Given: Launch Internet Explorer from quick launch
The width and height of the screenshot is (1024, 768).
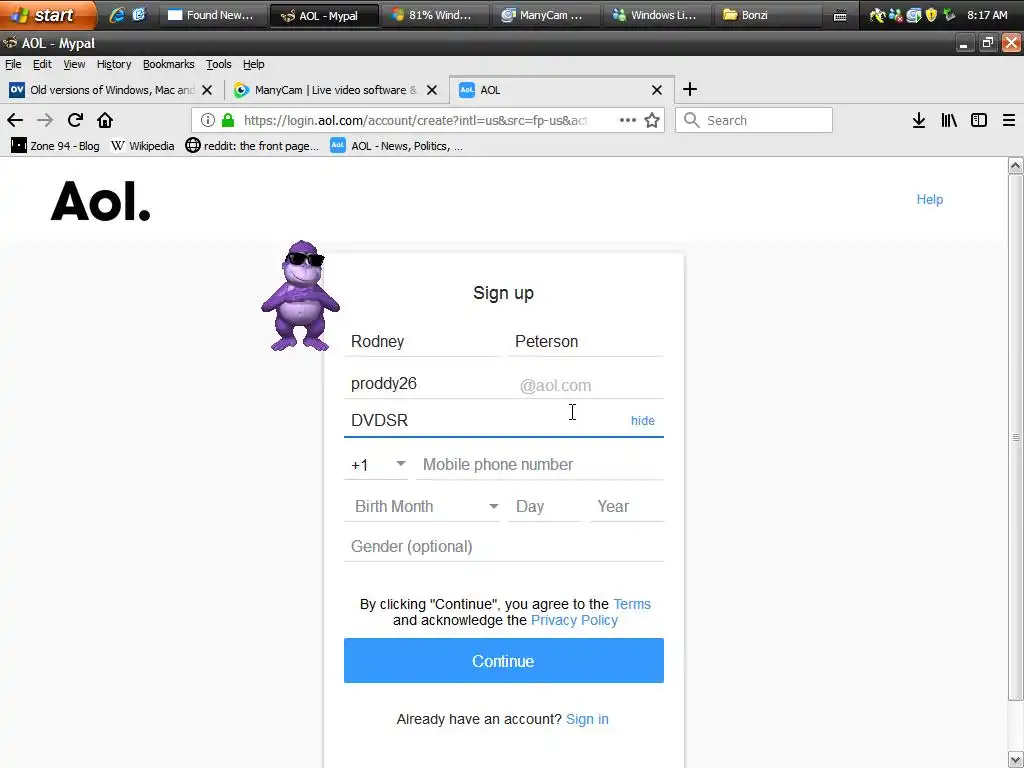Looking at the screenshot, I should click(x=117, y=15).
